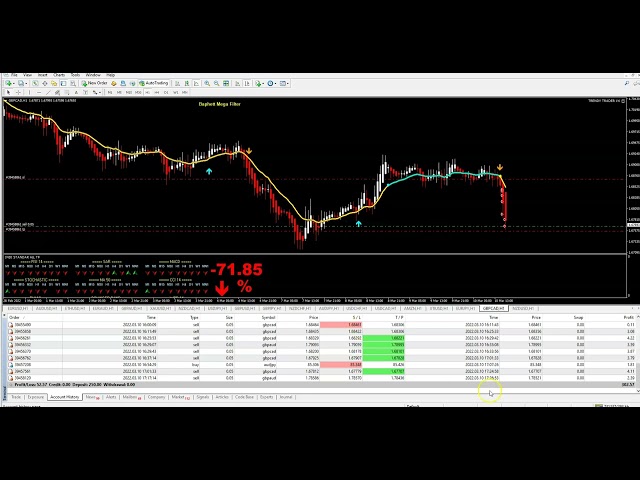Open the File menu
Image resolution: width=640 pixels, height=480 pixels.
[x=13, y=75]
